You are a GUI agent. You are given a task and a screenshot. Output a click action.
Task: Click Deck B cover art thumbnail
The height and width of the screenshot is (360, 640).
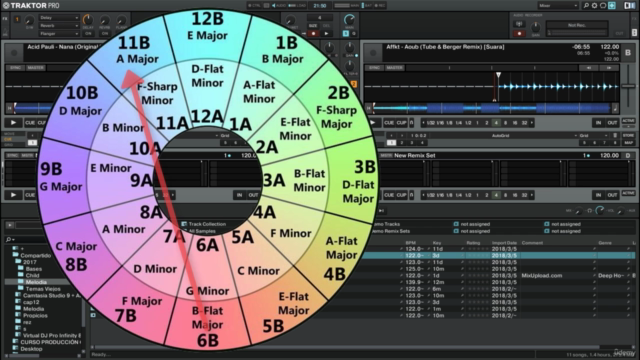pos(373,53)
